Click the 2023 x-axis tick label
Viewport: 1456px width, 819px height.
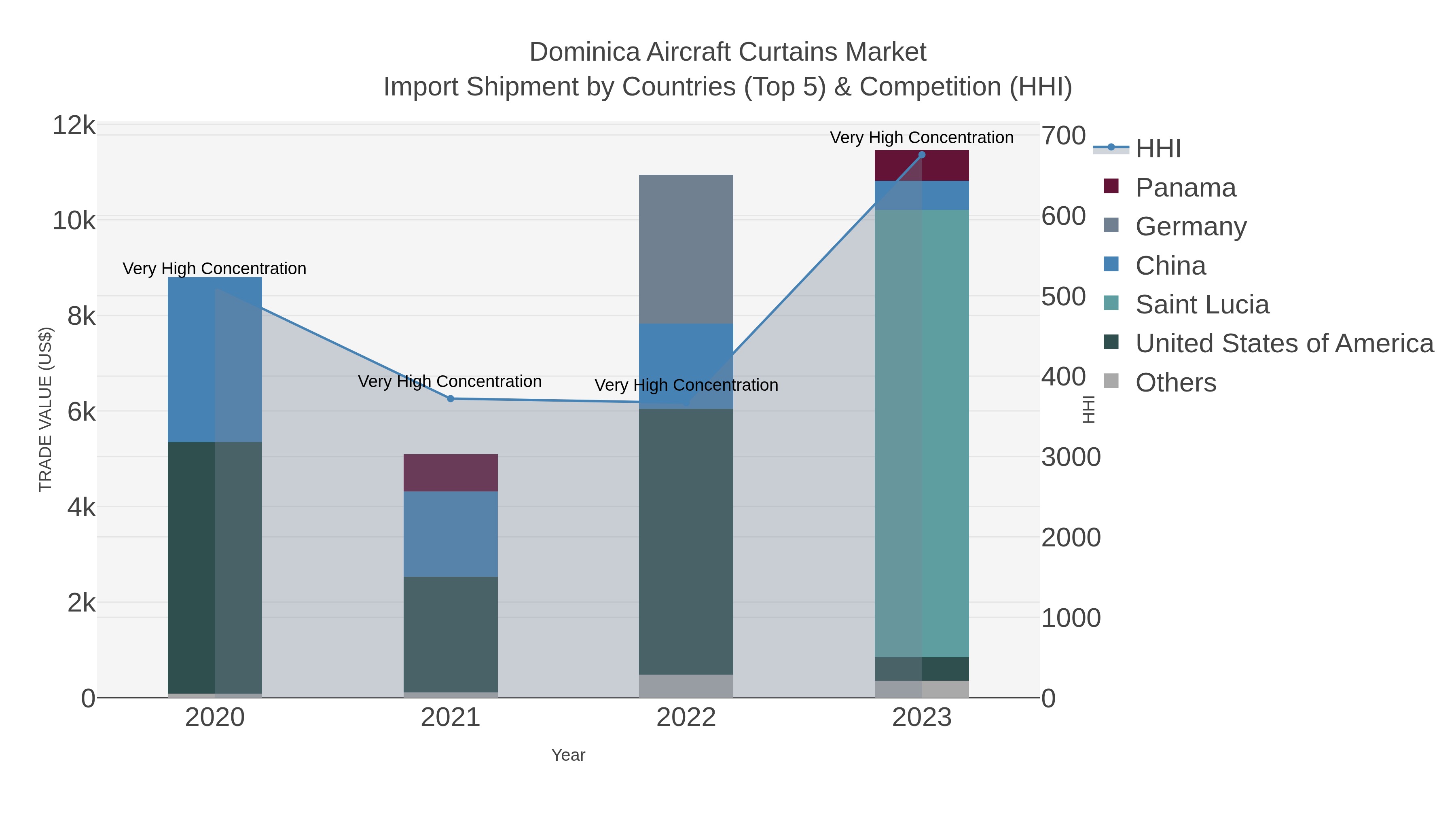point(922,718)
